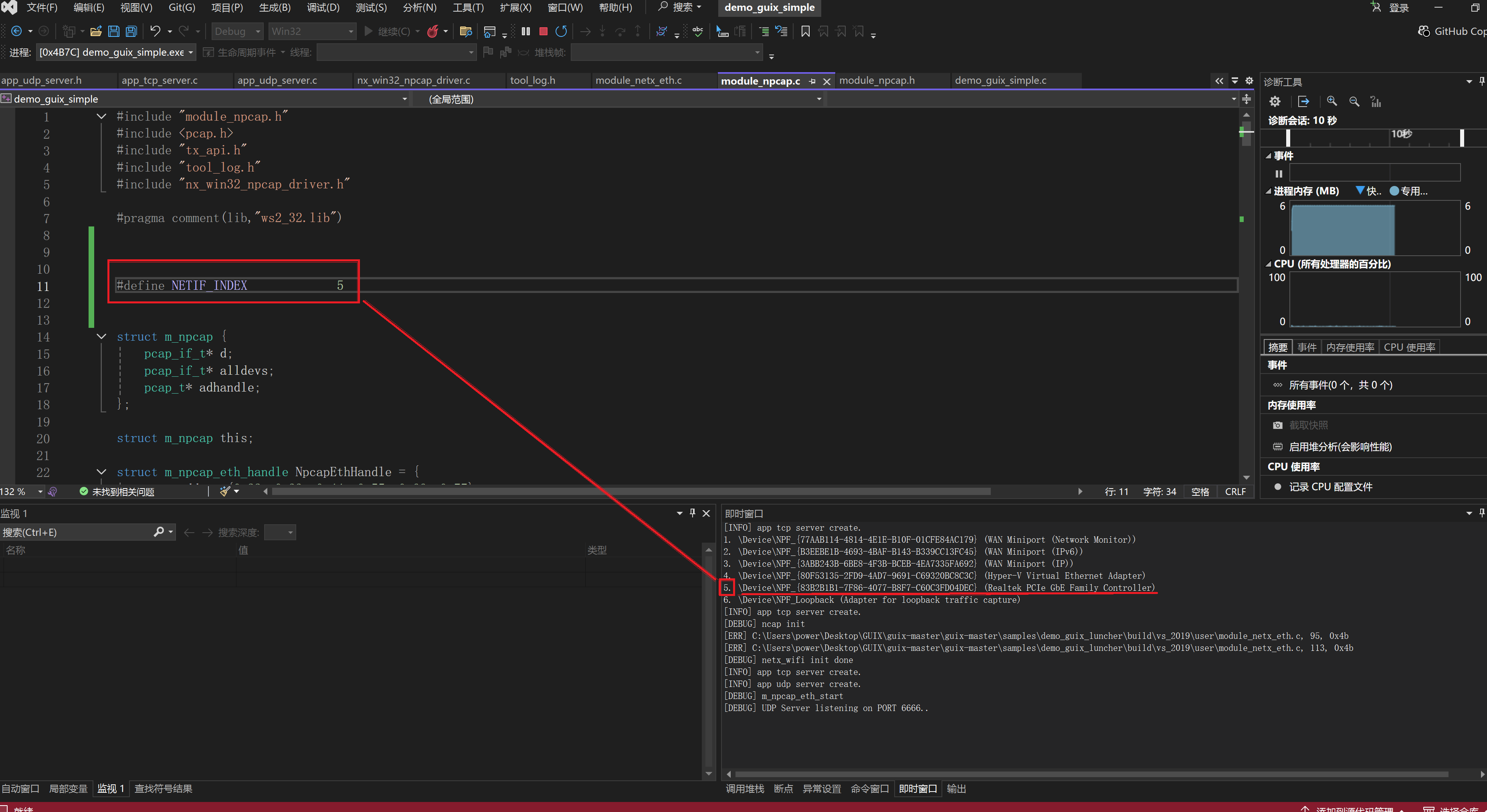Pause debugging with the Break All icon
The width and height of the screenshot is (1487, 812).
525,31
